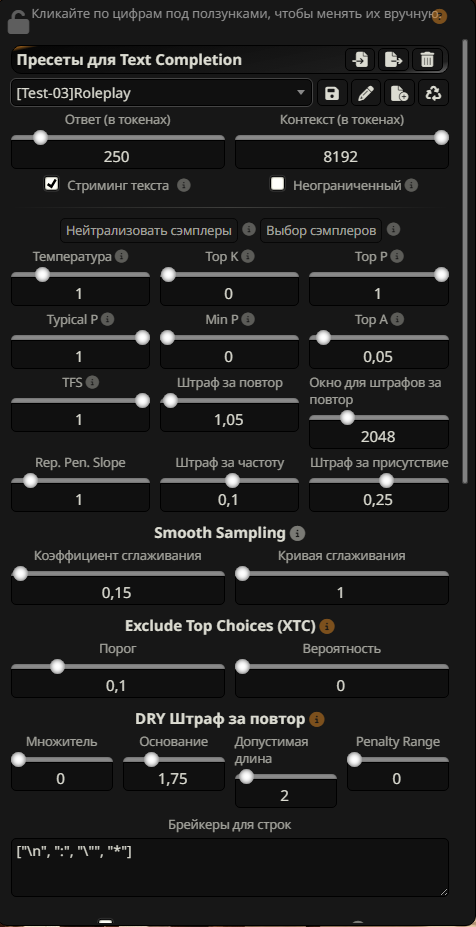Click the Ответ (в токенах) value field
The image size is (476, 927).
tap(118, 157)
